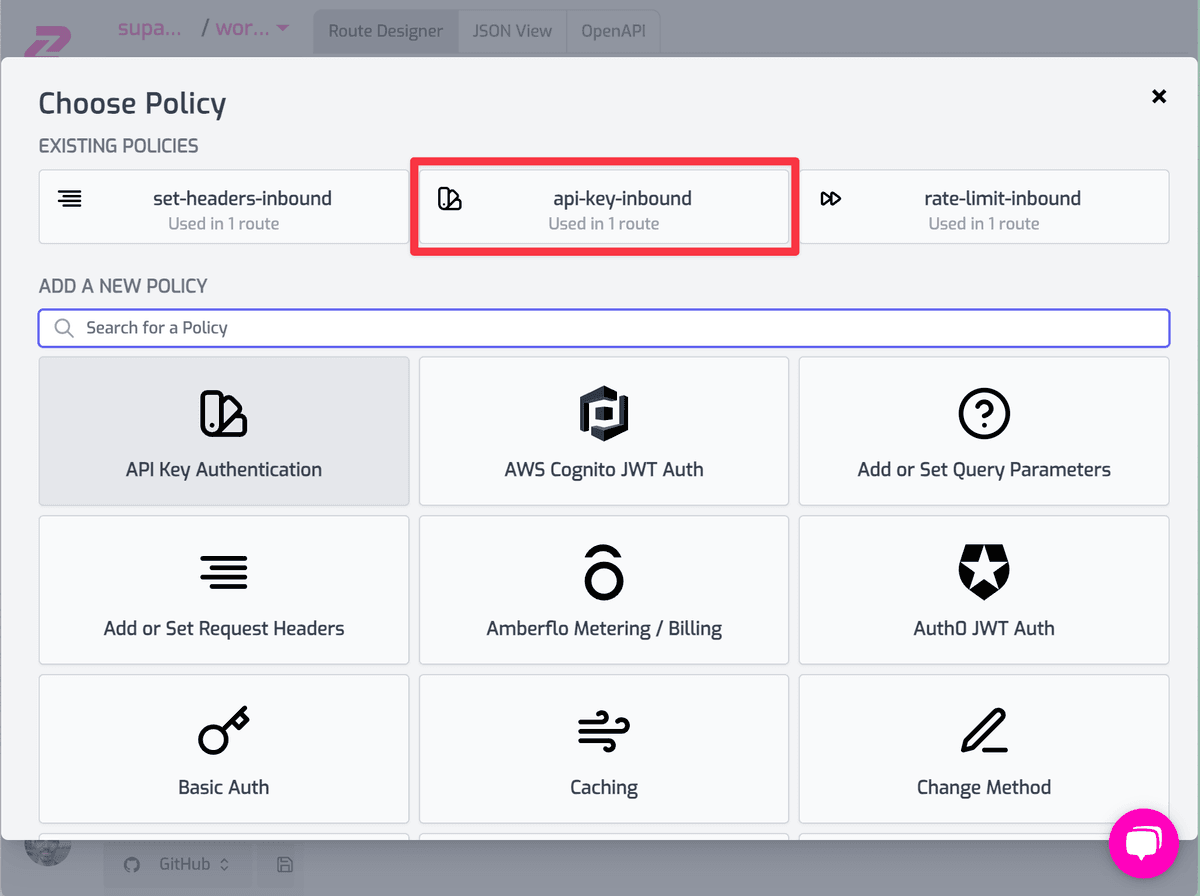The height and width of the screenshot is (896, 1200).
Task: Click the Auth0 shield star icon
Action: (x=984, y=572)
